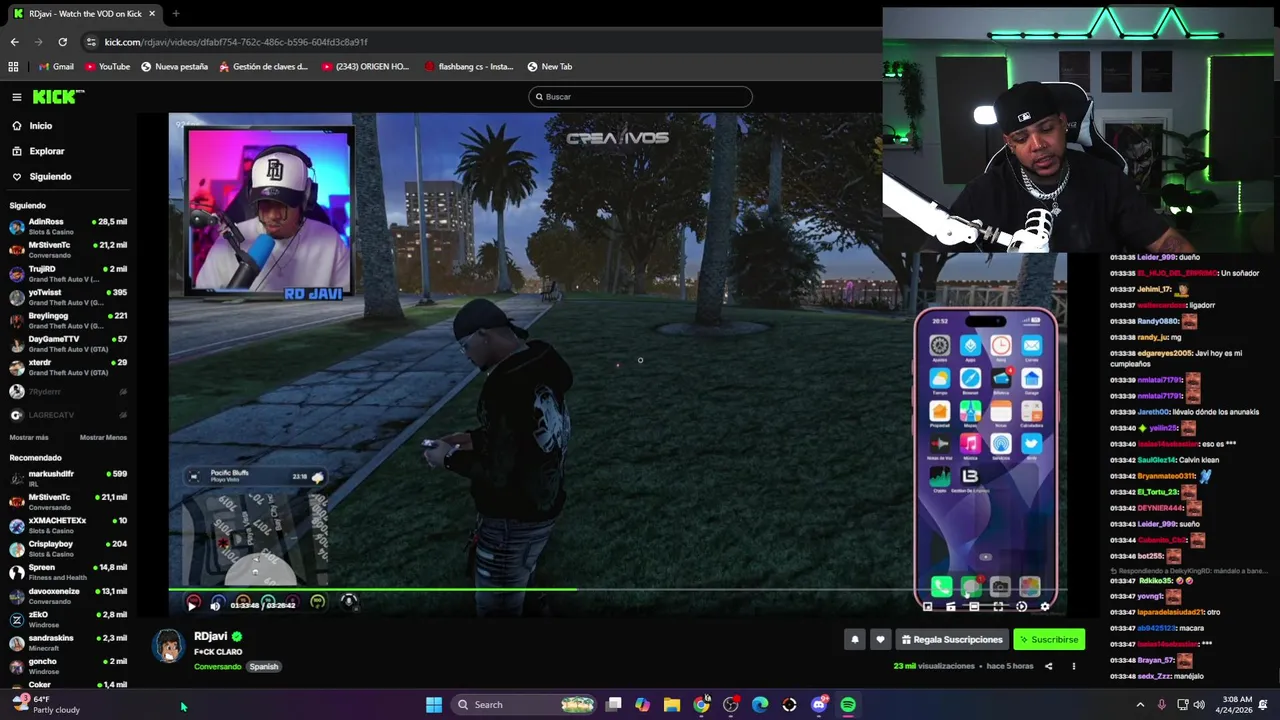Open sandraskins recommended channel
1280x720 pixels.
click(68, 642)
